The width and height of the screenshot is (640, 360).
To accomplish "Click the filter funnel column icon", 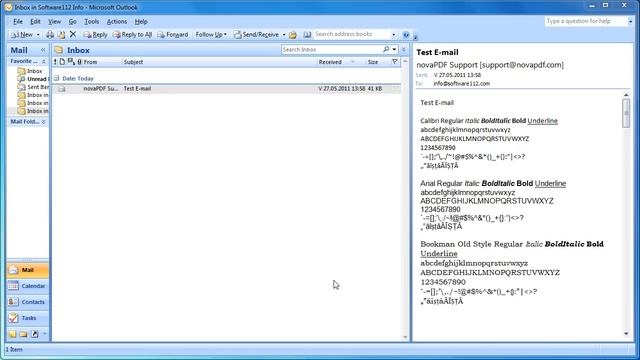I will pos(395,62).
